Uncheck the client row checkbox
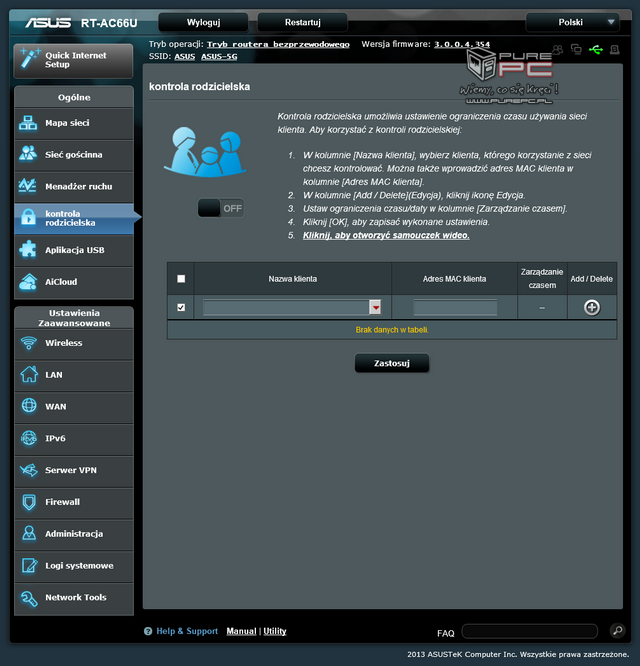The height and width of the screenshot is (666, 640). [x=181, y=307]
